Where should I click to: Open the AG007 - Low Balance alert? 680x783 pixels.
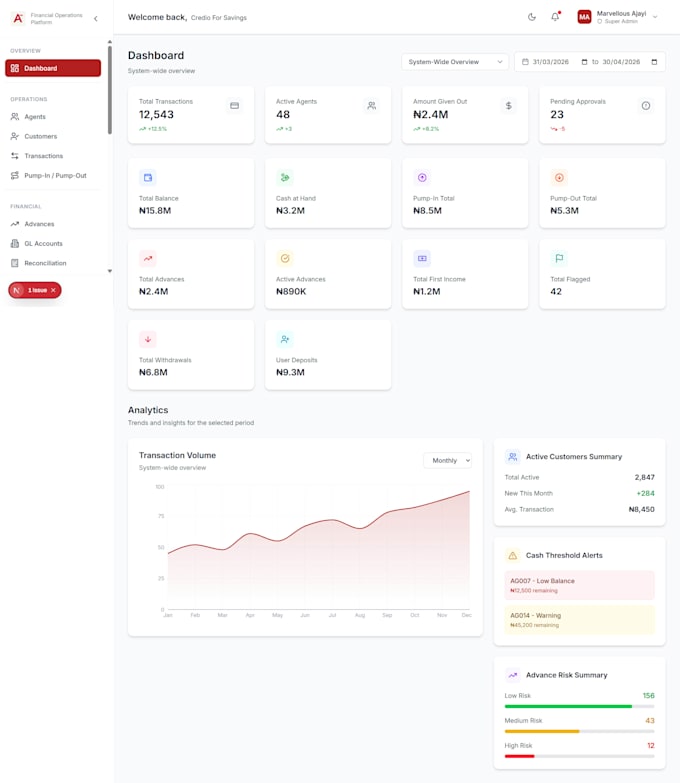coord(580,585)
